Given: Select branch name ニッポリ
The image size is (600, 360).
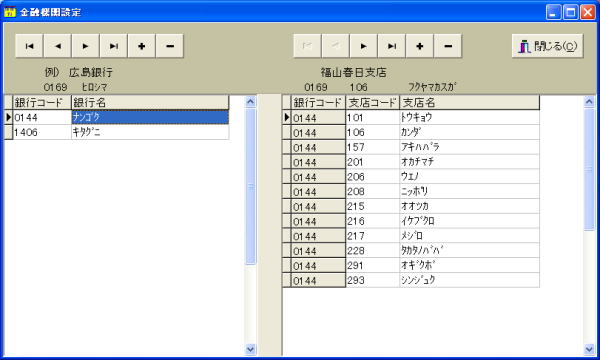Looking at the screenshot, I should (470, 191).
